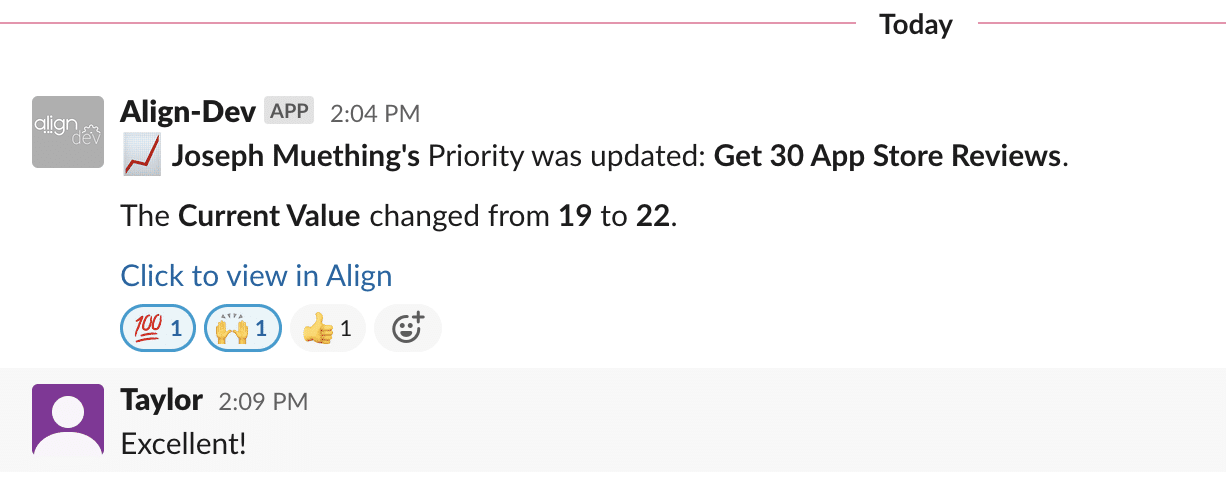Click Joseph Muething's name in message

(x=295, y=157)
